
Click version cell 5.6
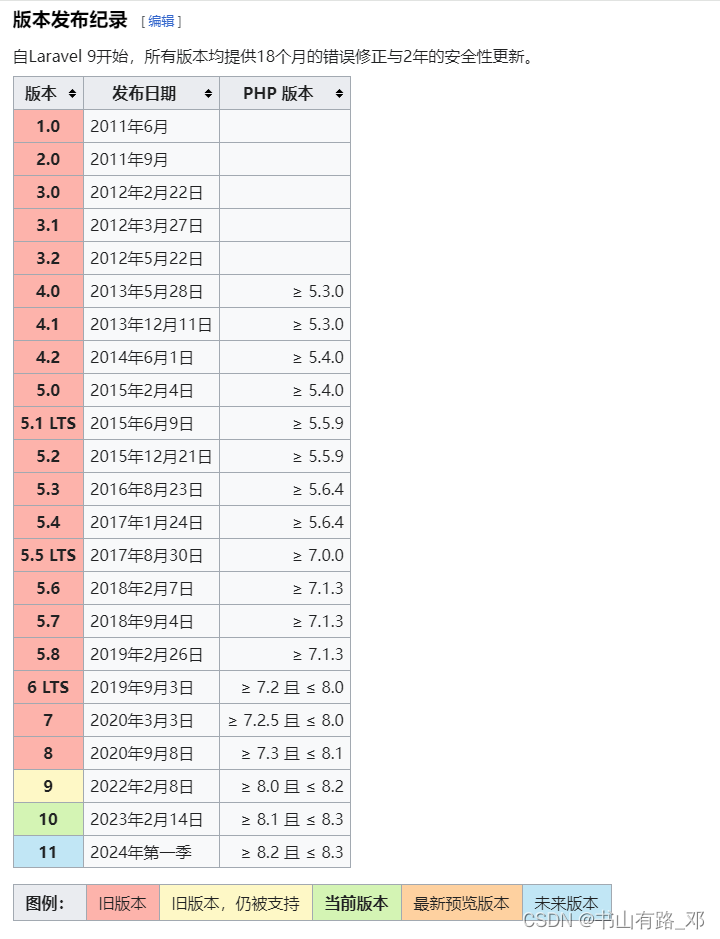coord(49,588)
